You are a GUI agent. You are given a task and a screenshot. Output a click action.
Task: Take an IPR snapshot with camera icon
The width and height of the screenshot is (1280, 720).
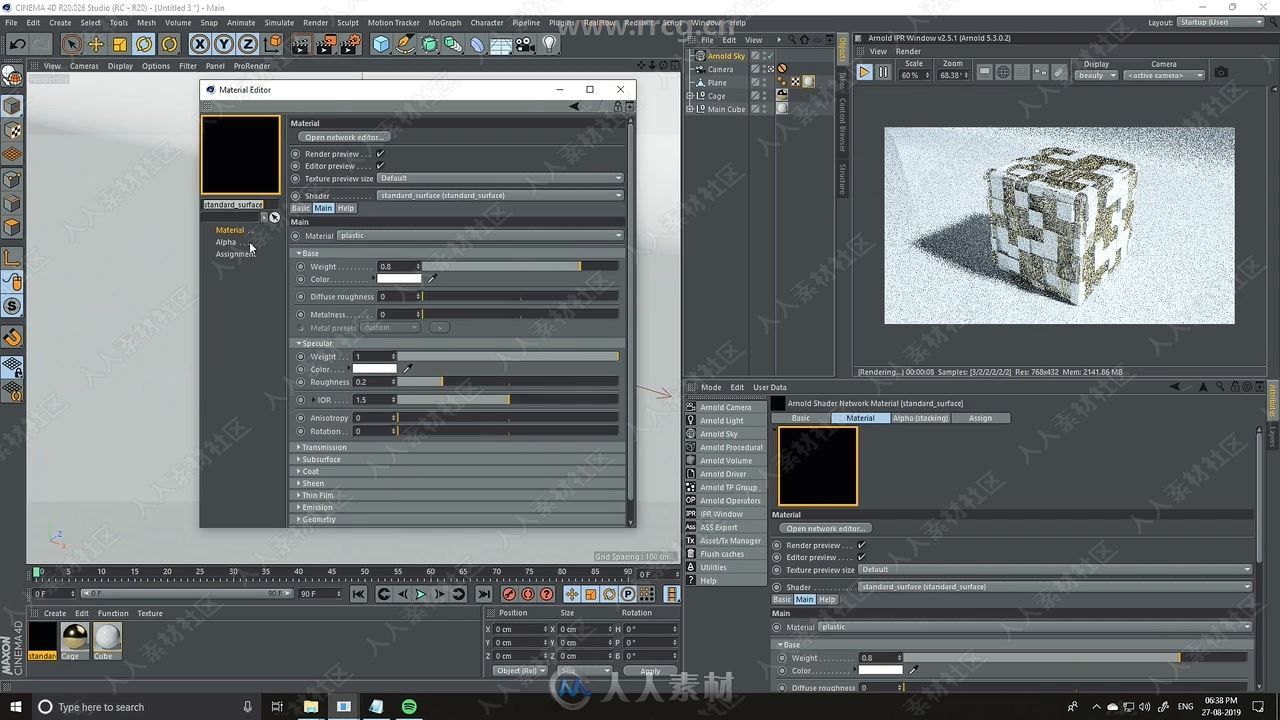pos(1221,72)
